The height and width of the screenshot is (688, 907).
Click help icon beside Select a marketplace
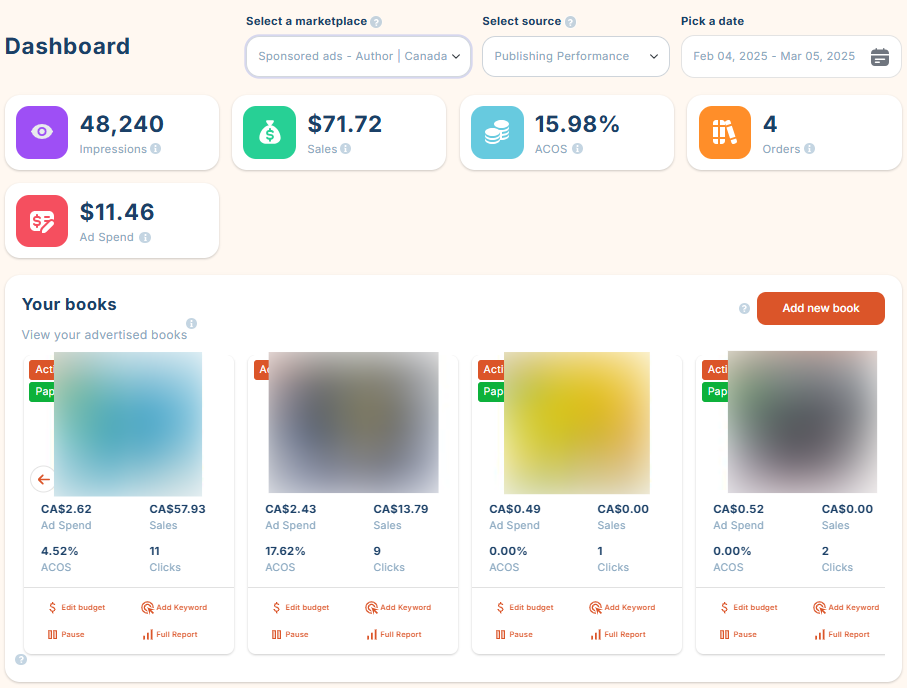[376, 22]
